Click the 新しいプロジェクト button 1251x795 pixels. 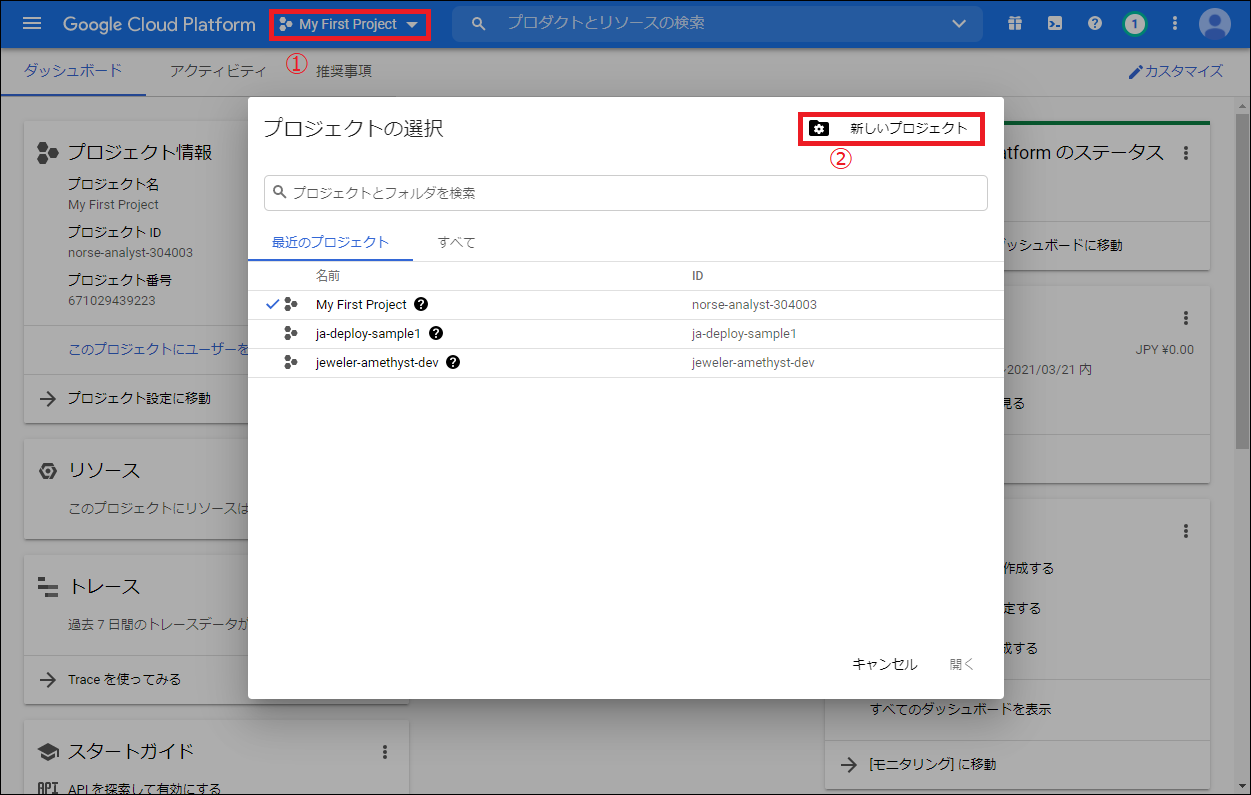[x=891, y=128]
